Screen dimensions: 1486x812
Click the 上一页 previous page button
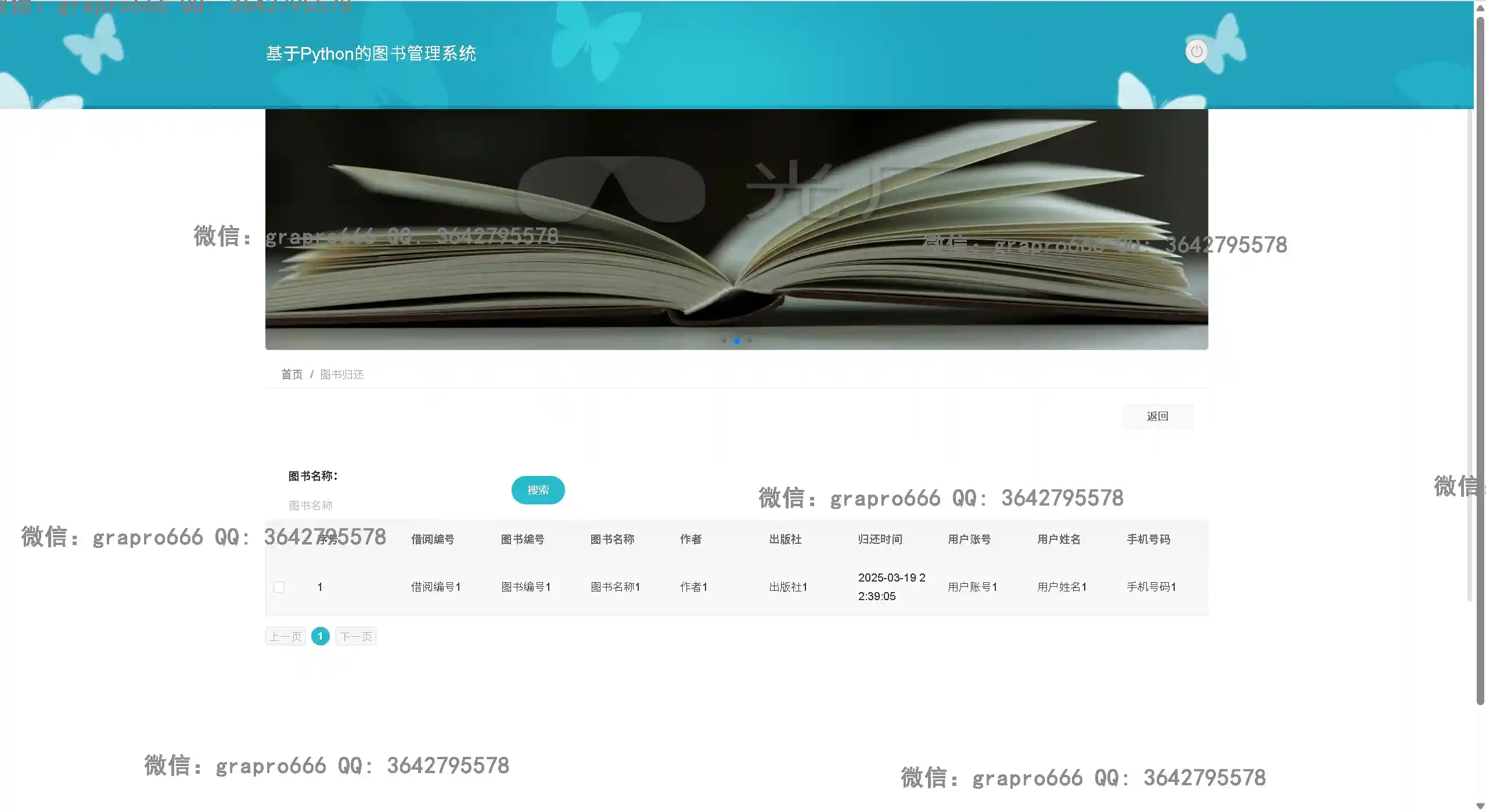[x=285, y=636]
